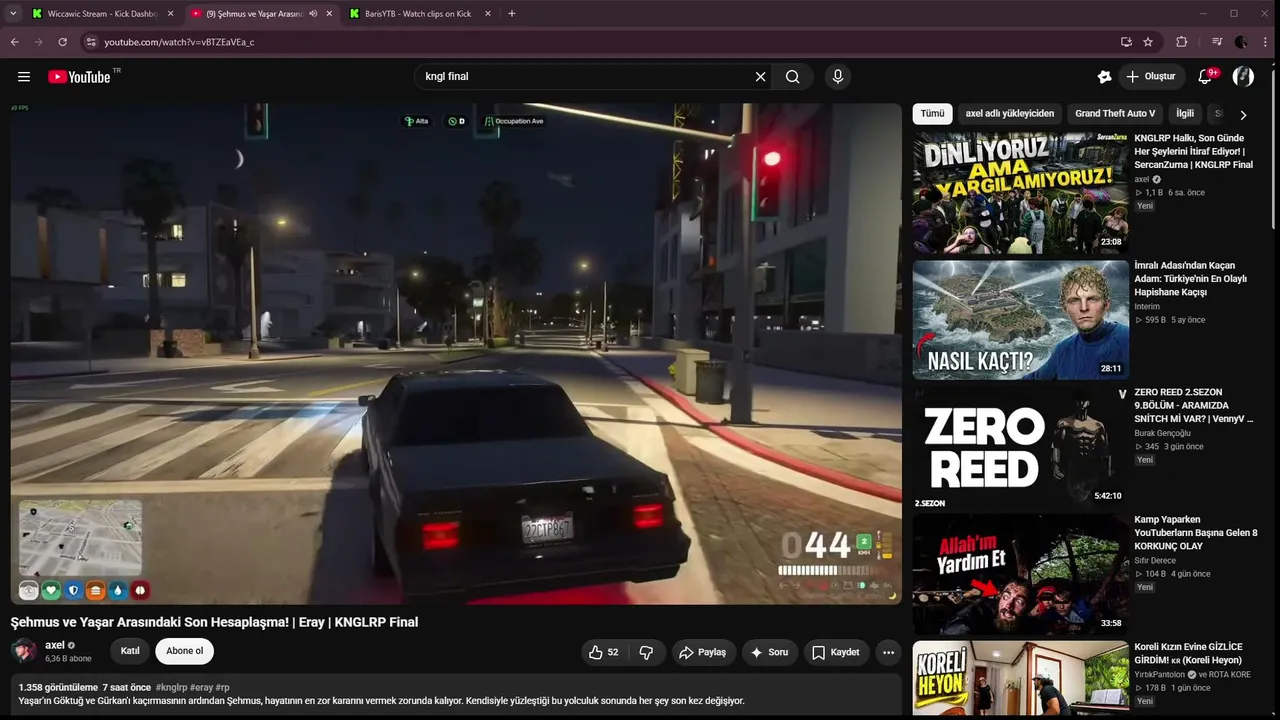Screen dimensions: 1280x720
Task: Click the Katıl button
Action: 130,651
